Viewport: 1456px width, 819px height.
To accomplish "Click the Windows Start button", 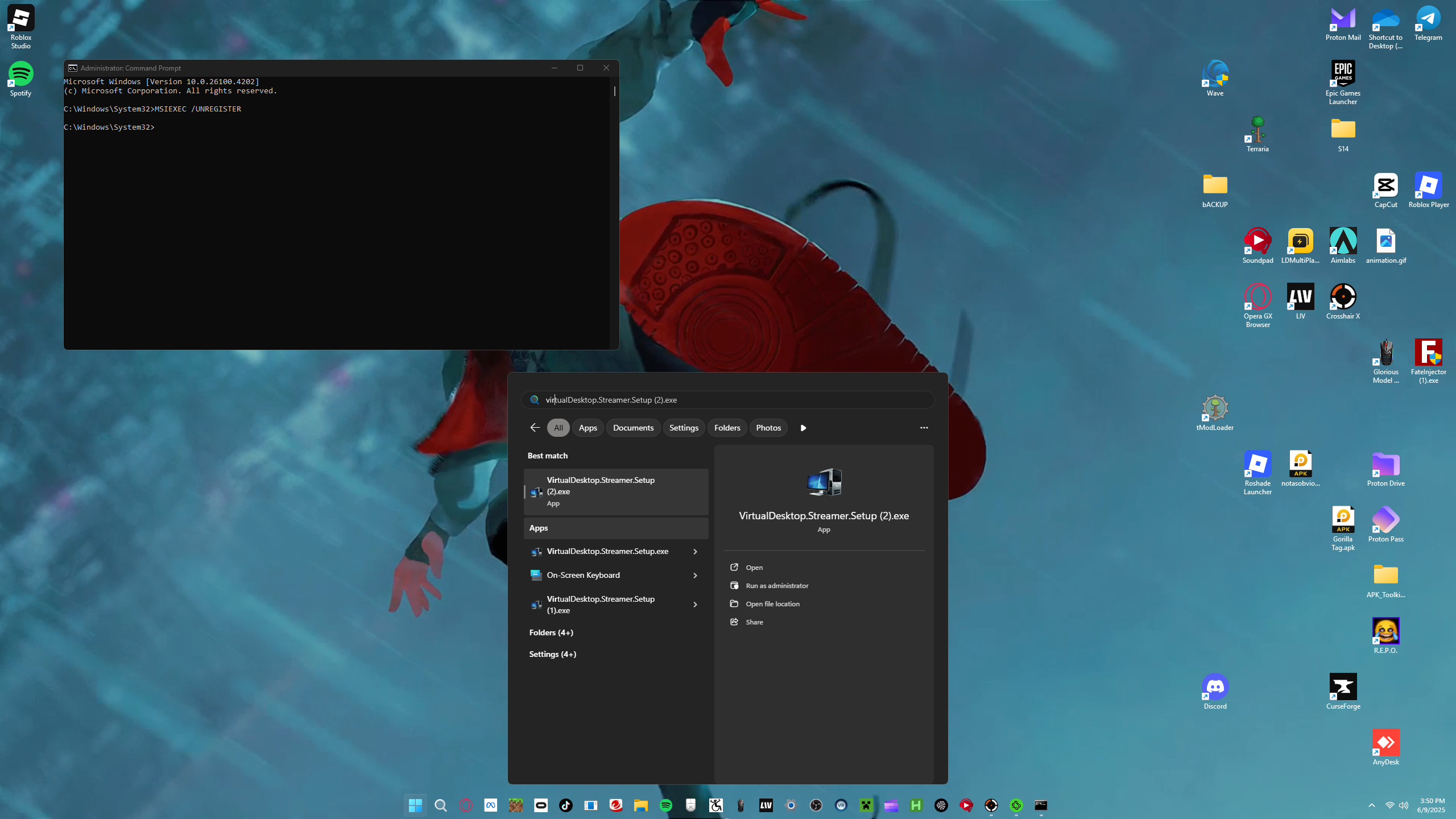I will coord(415,805).
